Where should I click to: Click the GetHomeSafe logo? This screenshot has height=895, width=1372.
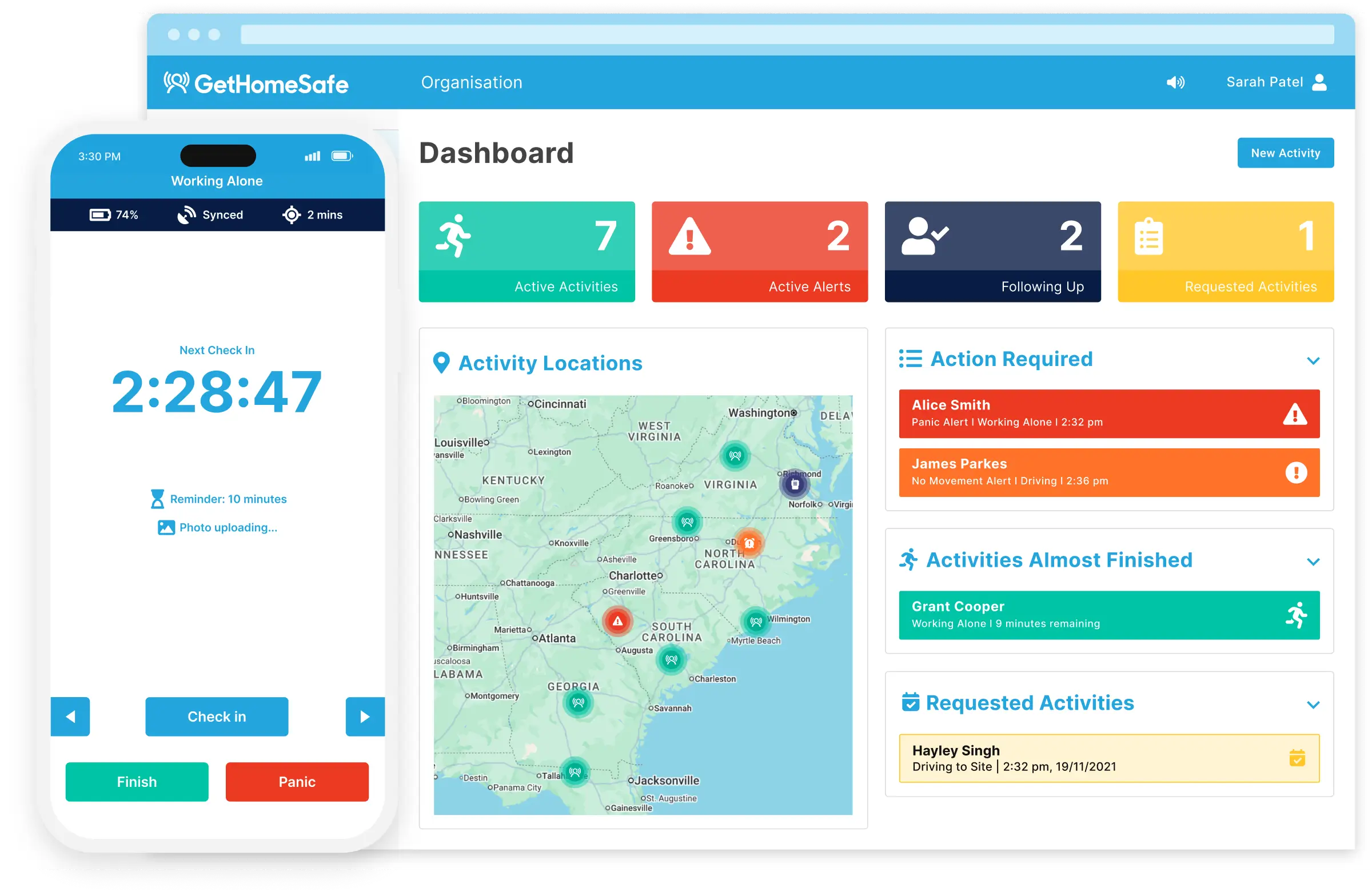[x=256, y=83]
